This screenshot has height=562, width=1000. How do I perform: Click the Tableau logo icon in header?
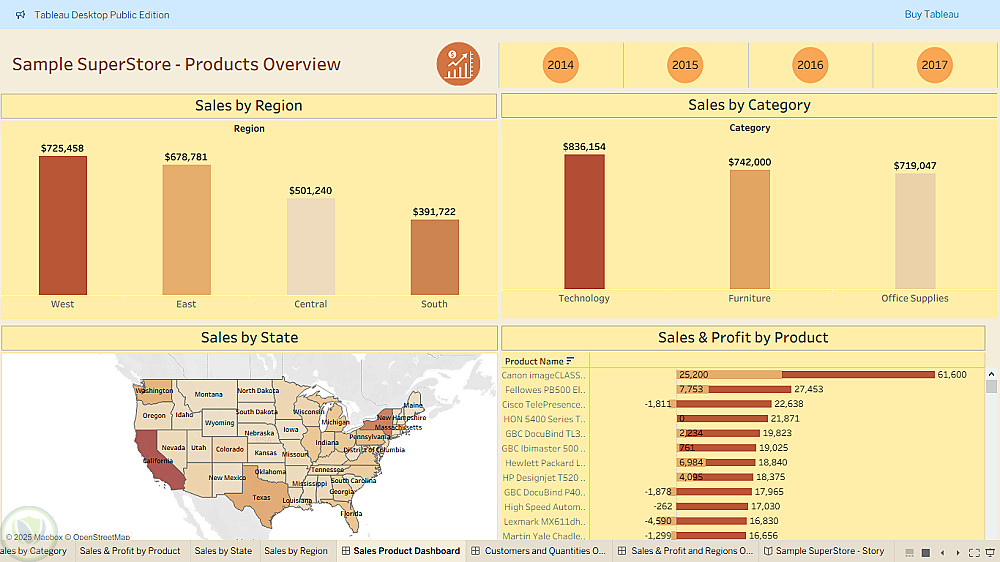20,15
